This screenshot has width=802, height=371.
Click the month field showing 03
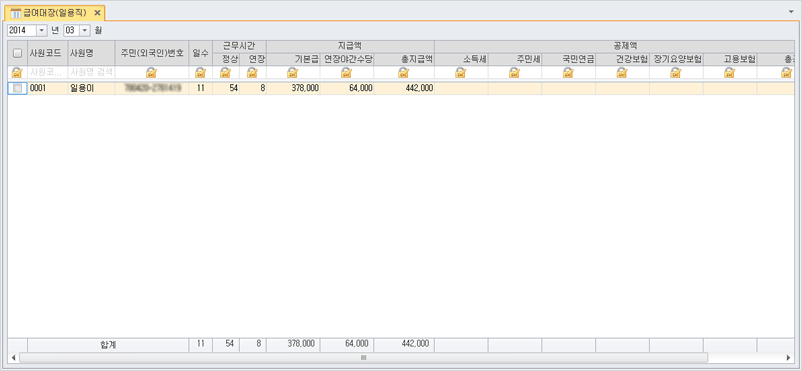tap(72, 30)
